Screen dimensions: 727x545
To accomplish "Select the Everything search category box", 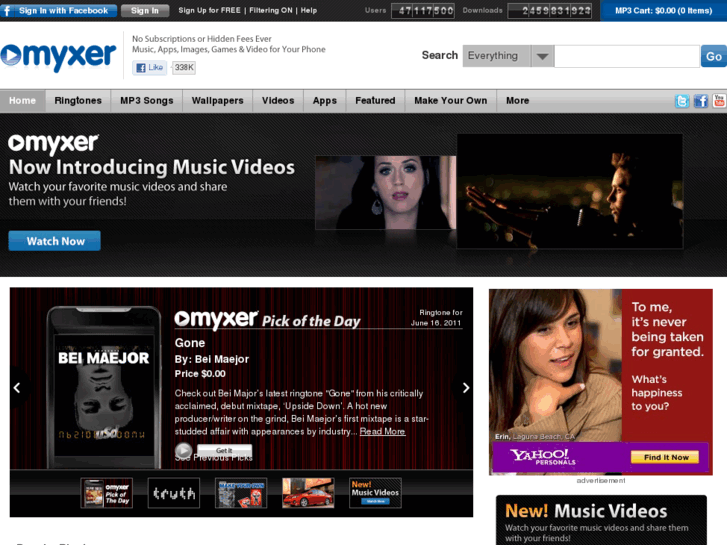I will [497, 56].
